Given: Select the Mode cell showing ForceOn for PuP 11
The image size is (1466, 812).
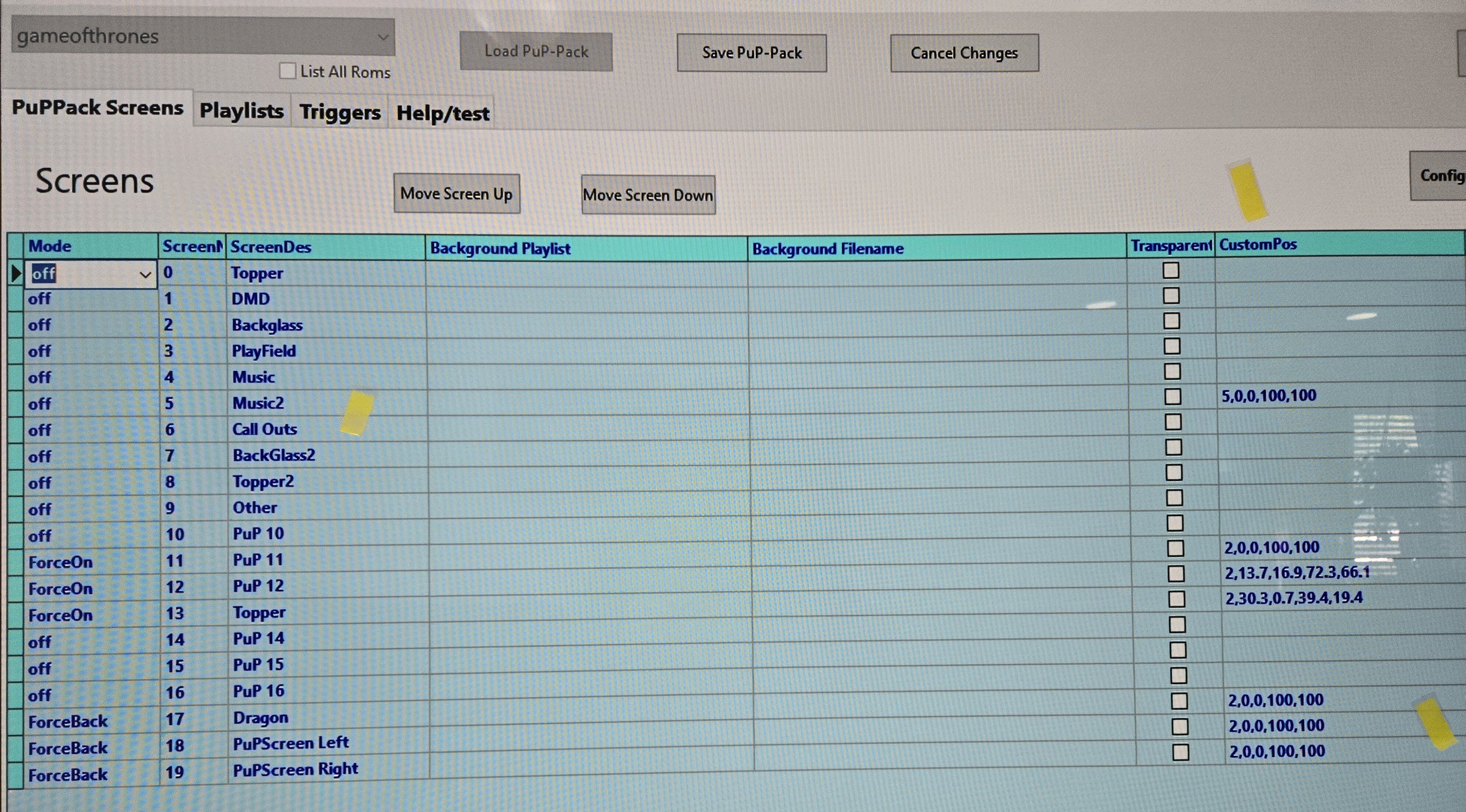Looking at the screenshot, I should pos(92,562).
